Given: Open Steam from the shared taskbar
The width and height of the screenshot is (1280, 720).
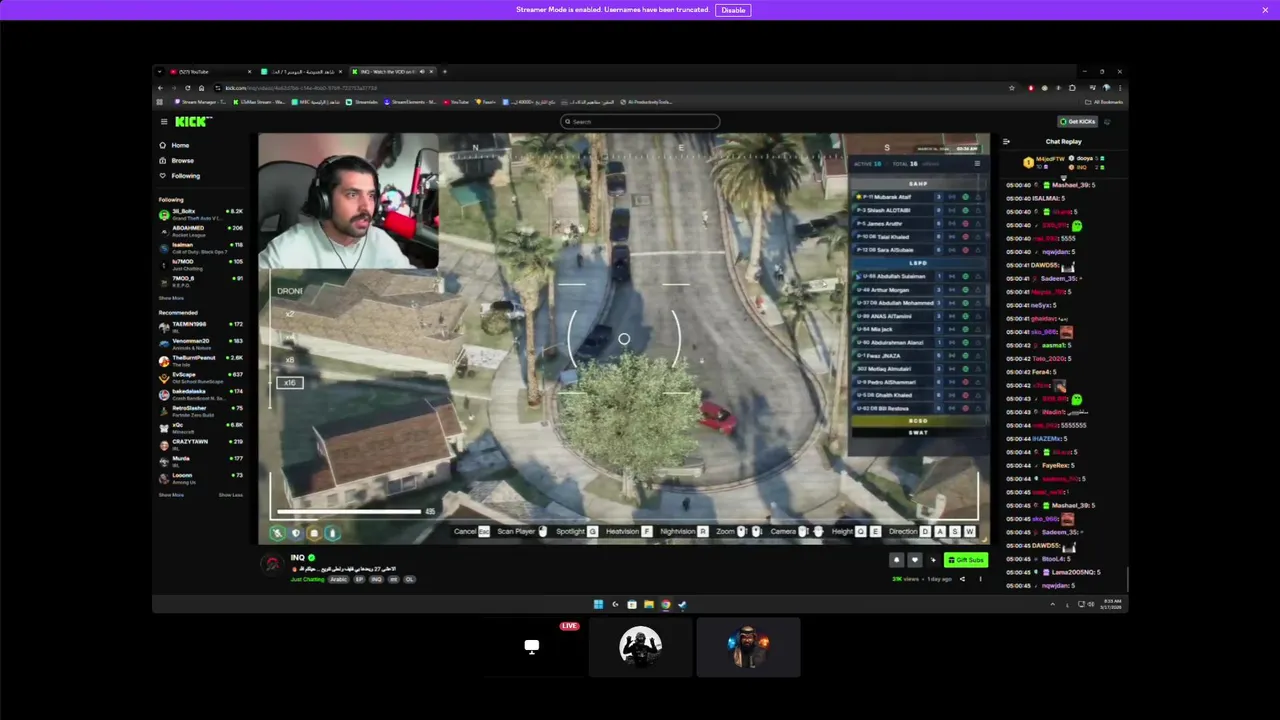Looking at the screenshot, I should click(682, 604).
